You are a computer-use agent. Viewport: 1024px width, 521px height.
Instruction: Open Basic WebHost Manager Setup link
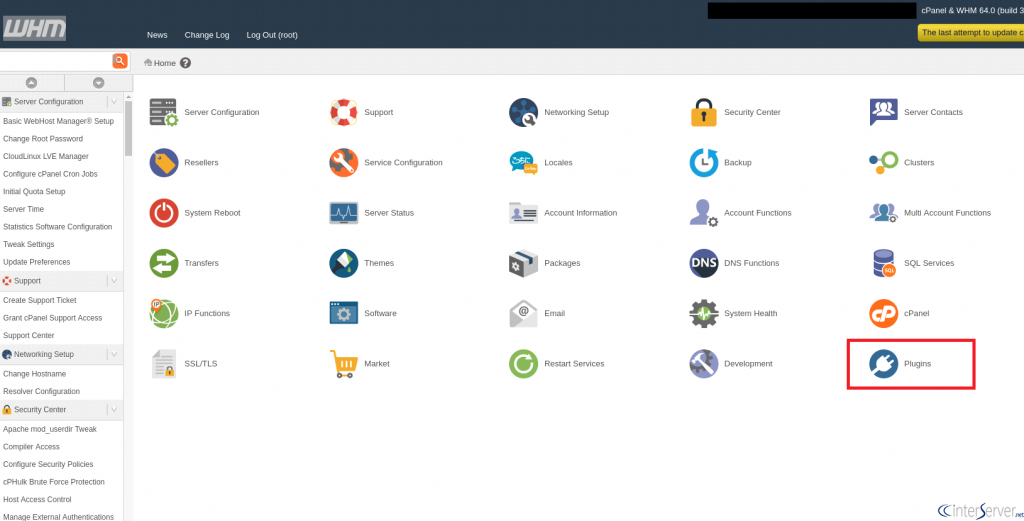click(x=58, y=121)
